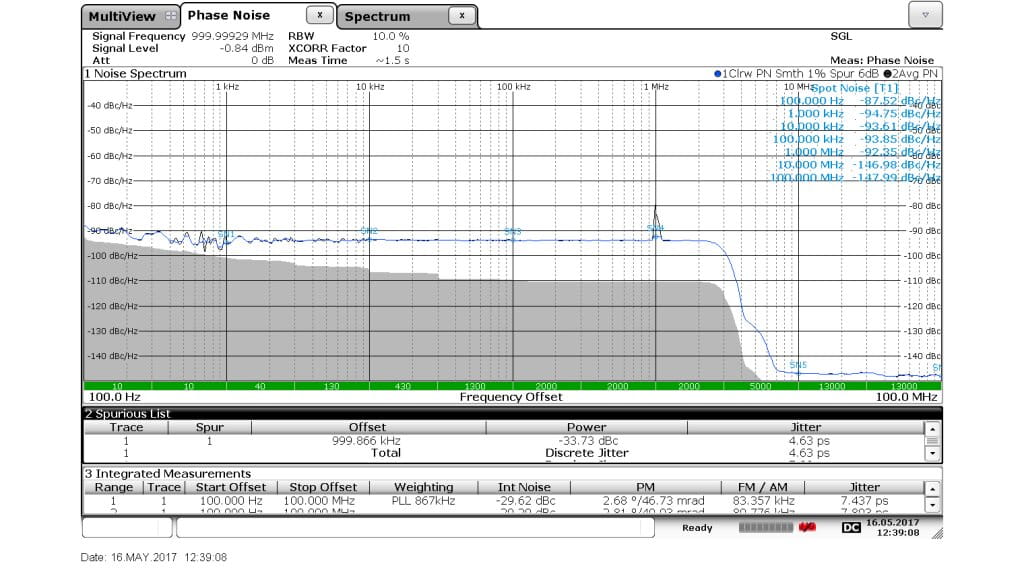Click the DC coupling icon in status bar
Image resolution: width=1024 pixels, height=576 pixels.
pos(851,528)
